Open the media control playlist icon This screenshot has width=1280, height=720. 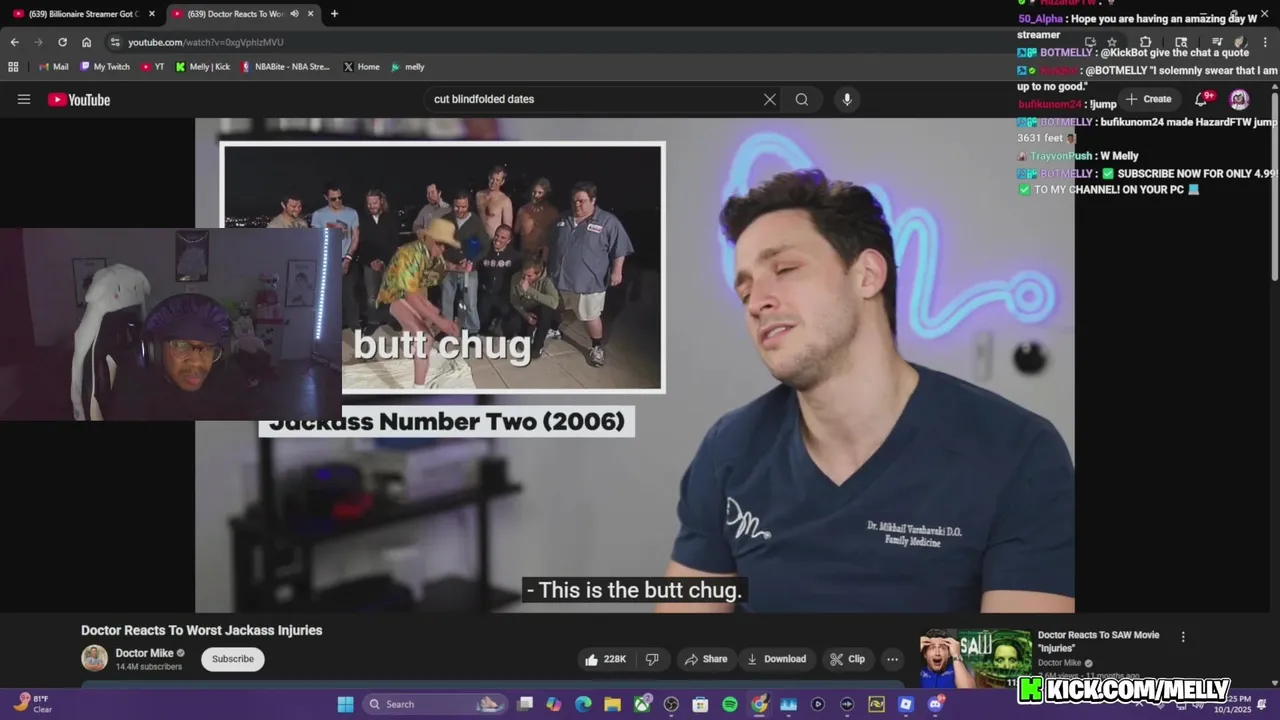coord(1217,42)
